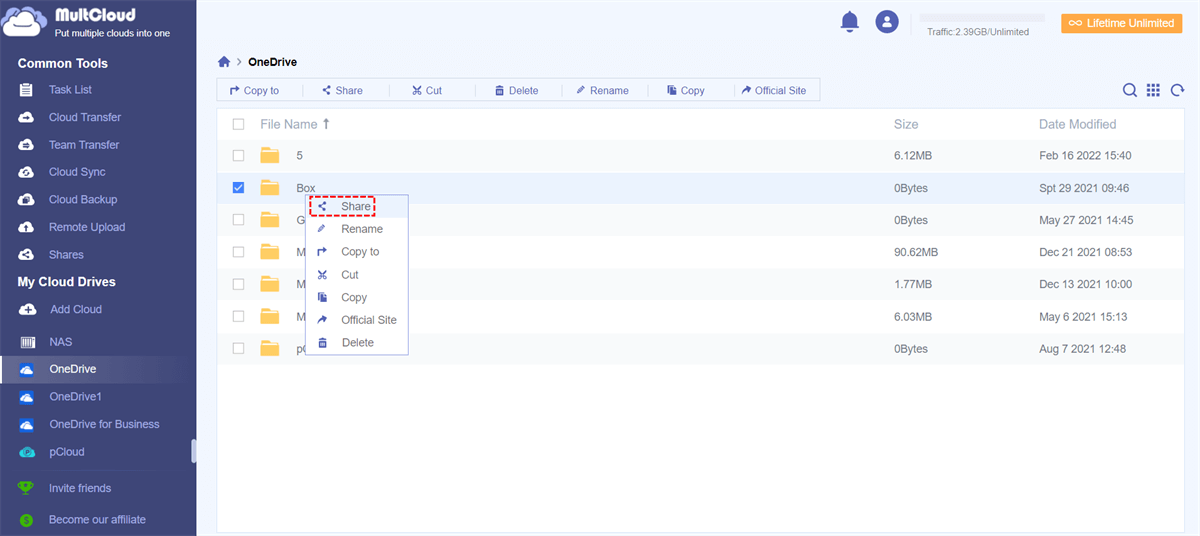Click the Date Modified column header

1078,124
